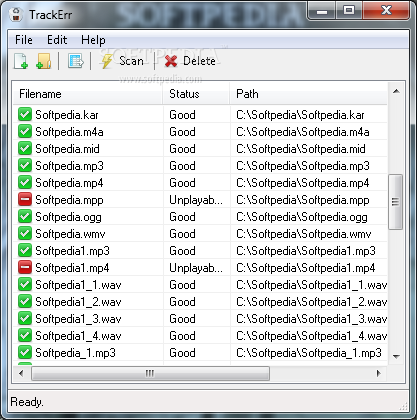Select the filename Softpedia1_3.wav

tap(78, 319)
